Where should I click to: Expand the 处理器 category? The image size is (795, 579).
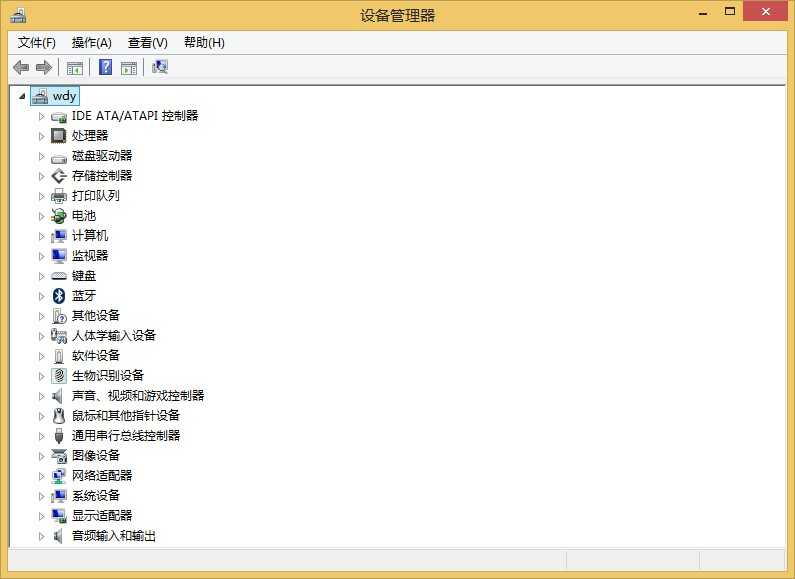(x=42, y=136)
